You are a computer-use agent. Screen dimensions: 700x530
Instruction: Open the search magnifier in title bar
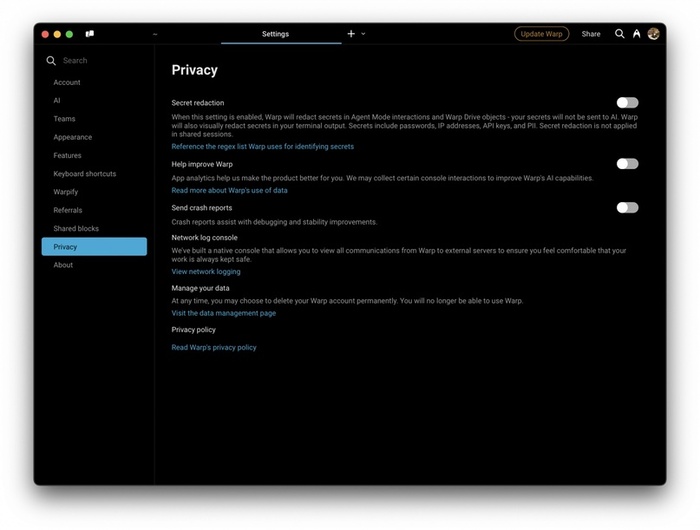coord(619,34)
